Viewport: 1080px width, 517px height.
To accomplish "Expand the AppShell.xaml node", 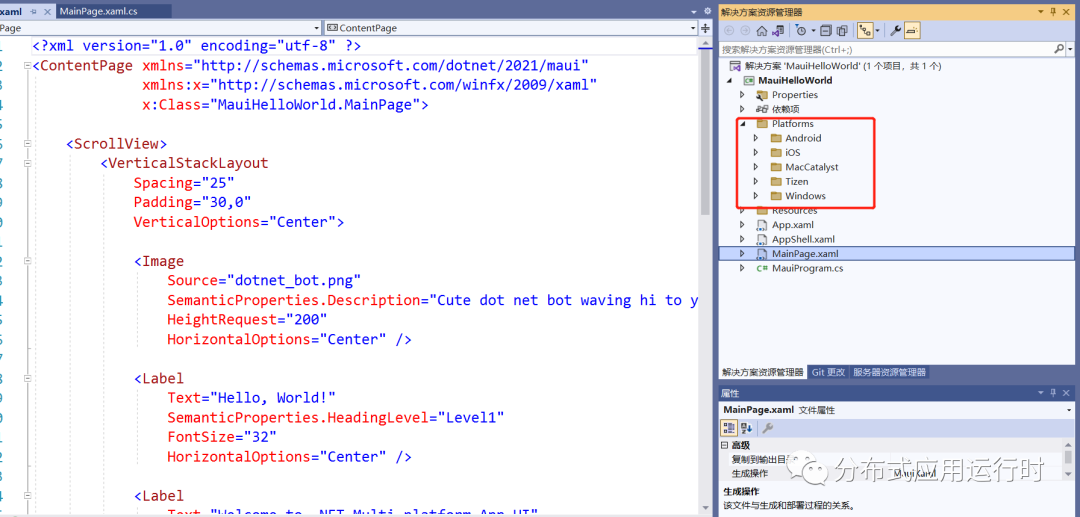I will (742, 240).
